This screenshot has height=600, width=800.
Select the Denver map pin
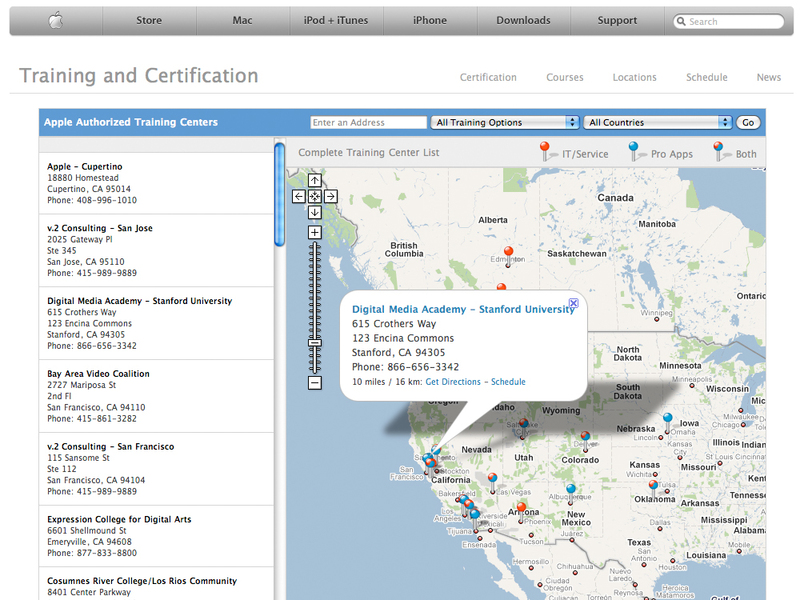point(585,440)
